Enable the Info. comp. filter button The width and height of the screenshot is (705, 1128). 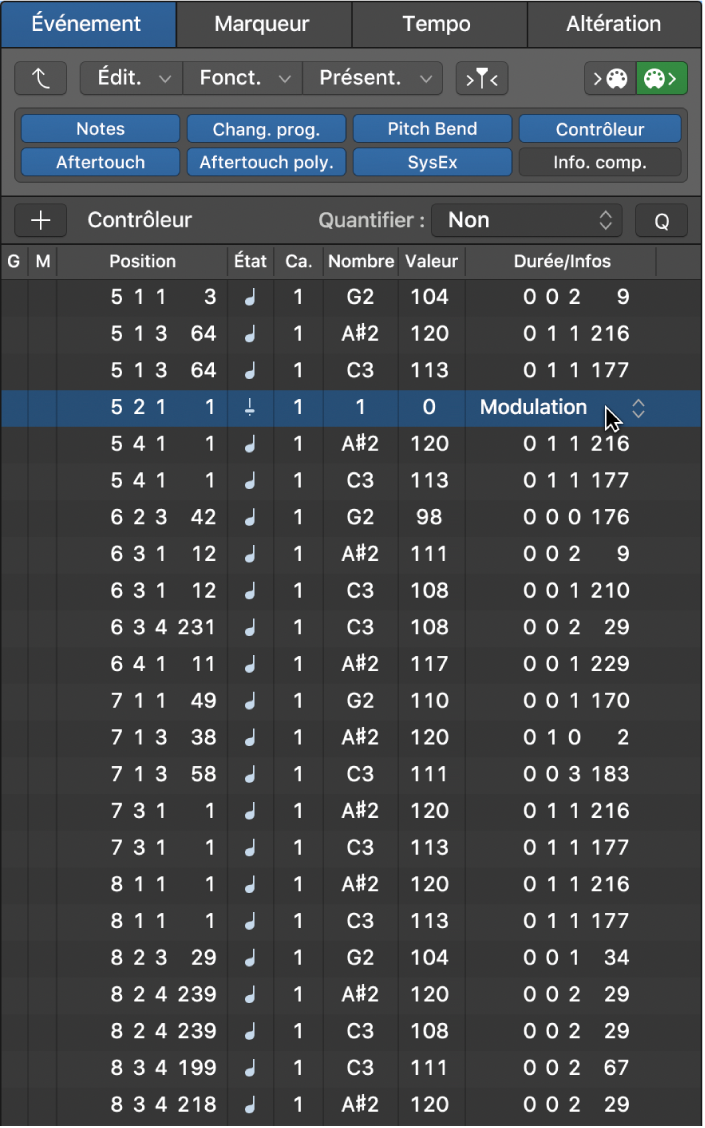[x=600, y=162]
